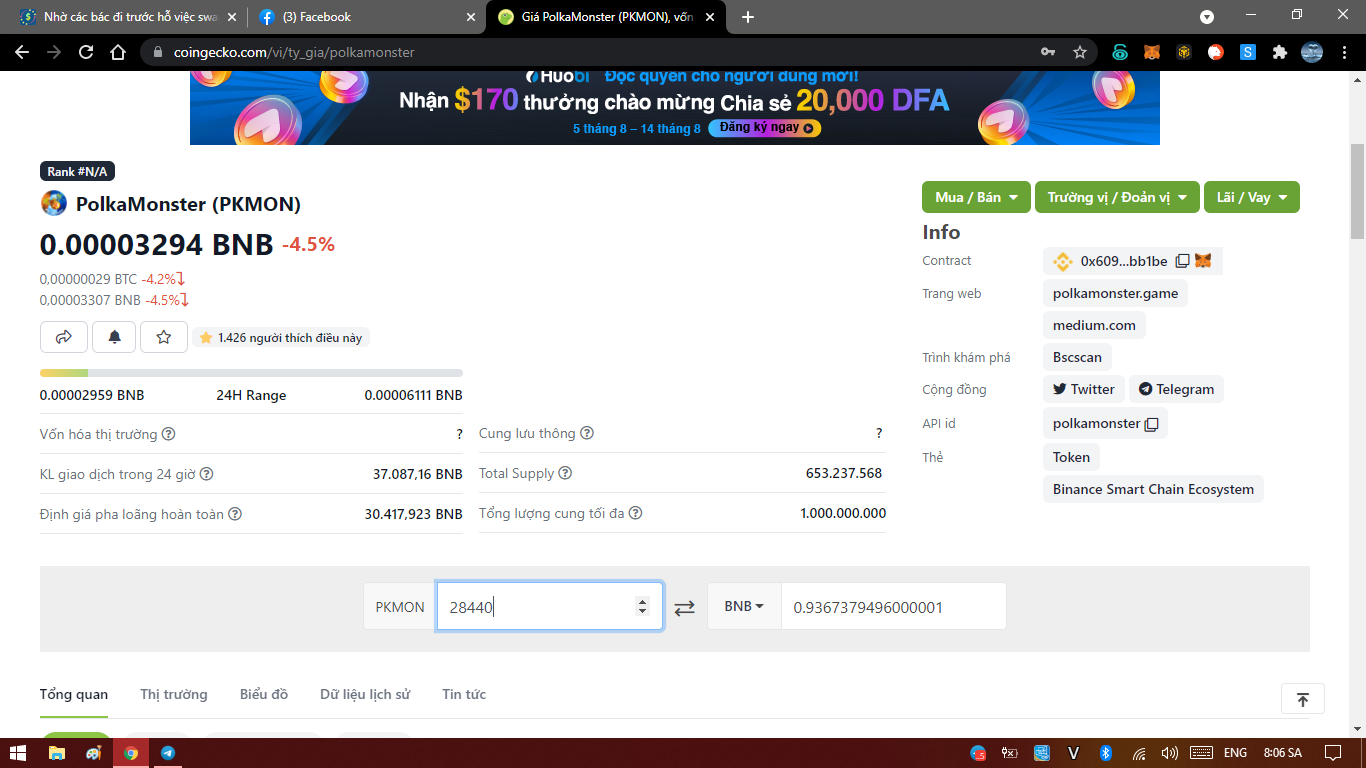The height and width of the screenshot is (768, 1366).
Task: Switch to the Tin tức tab
Action: pos(464,694)
